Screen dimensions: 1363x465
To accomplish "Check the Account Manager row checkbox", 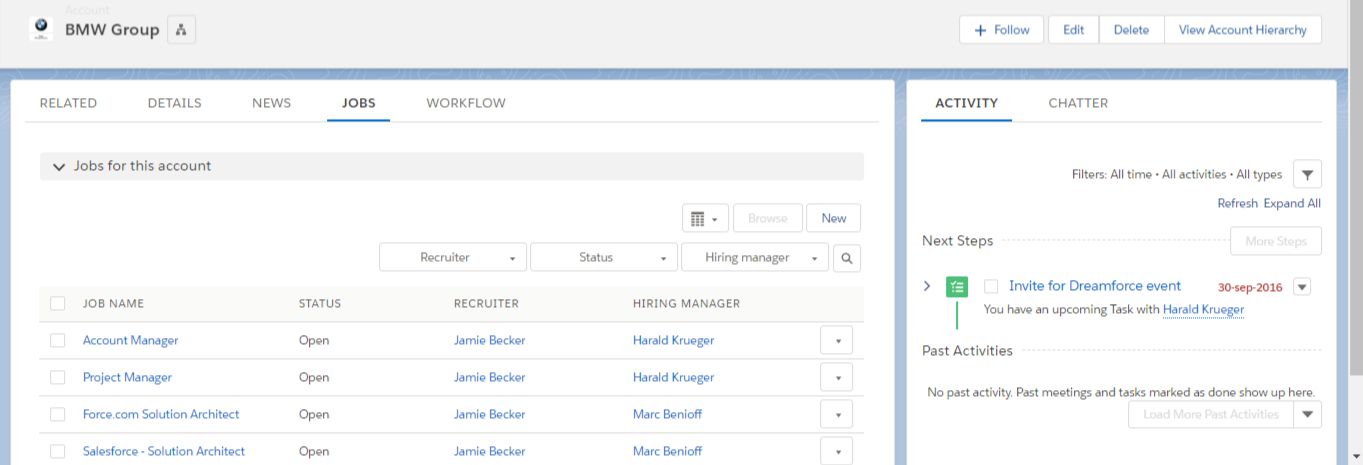I will click(58, 340).
